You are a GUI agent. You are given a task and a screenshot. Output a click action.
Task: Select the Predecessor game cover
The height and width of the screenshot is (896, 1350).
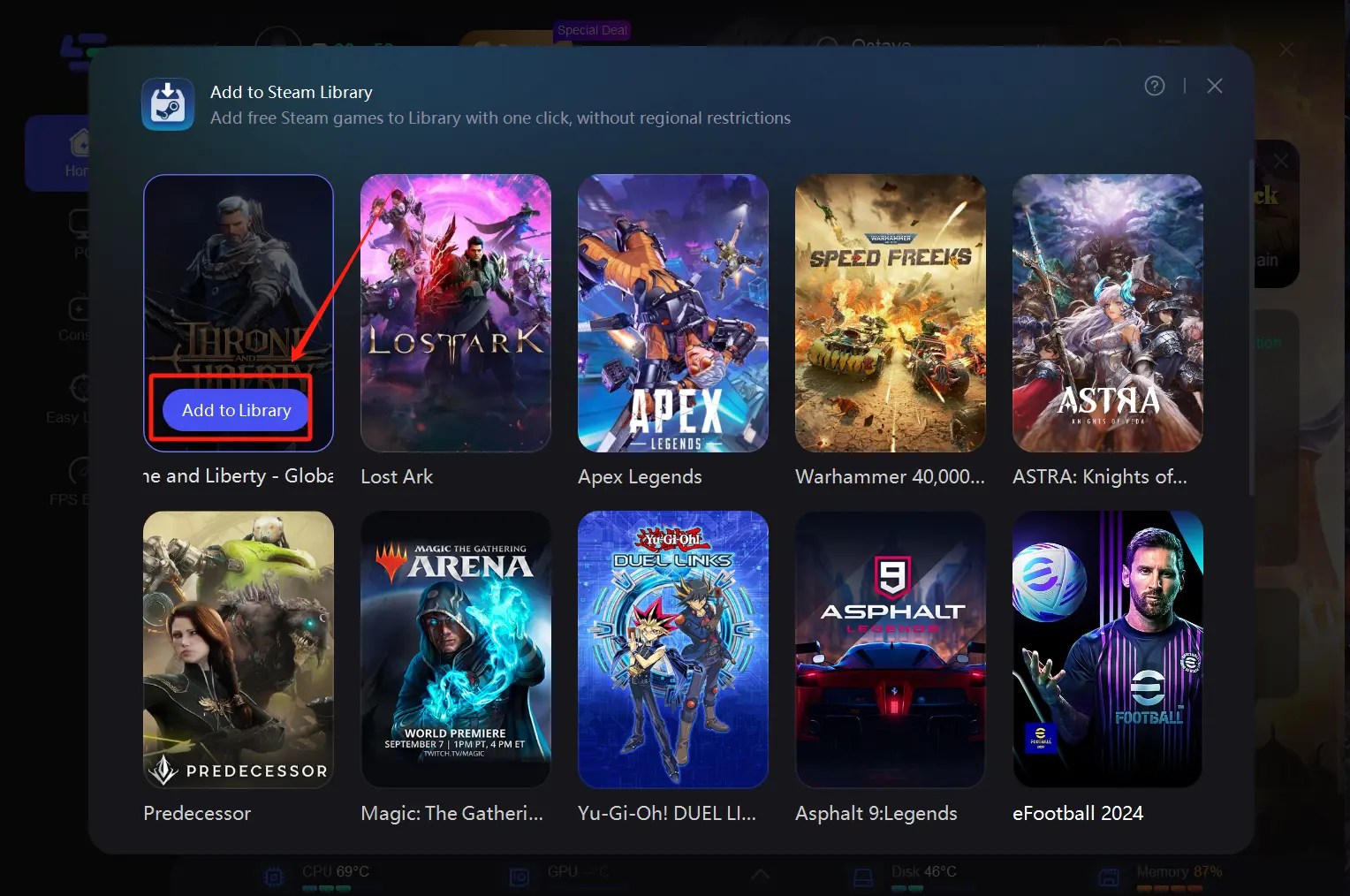pyautogui.click(x=239, y=649)
